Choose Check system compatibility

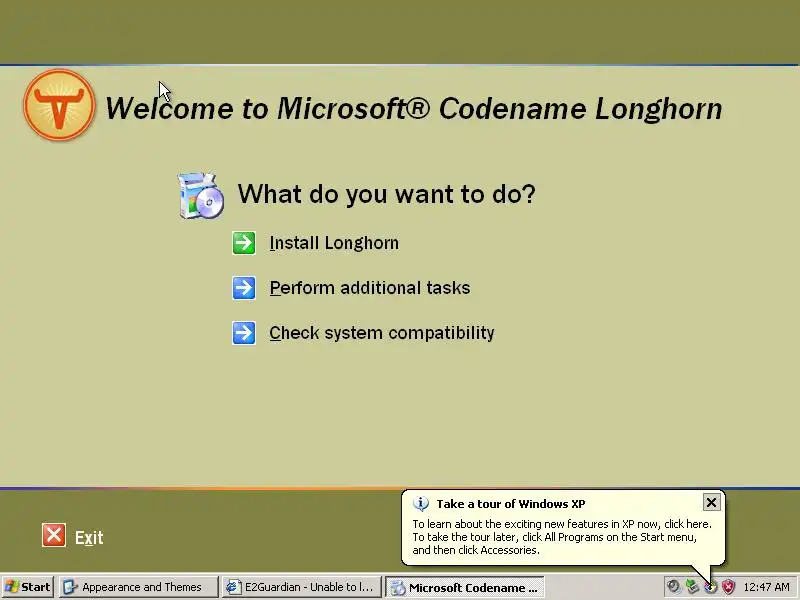[382, 333]
